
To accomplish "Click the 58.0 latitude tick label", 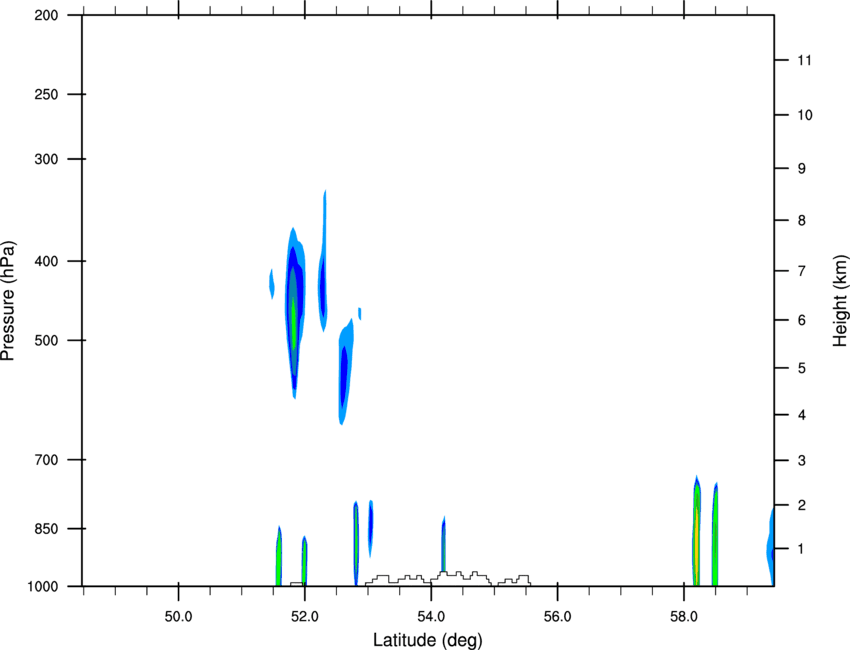I will tap(684, 617).
